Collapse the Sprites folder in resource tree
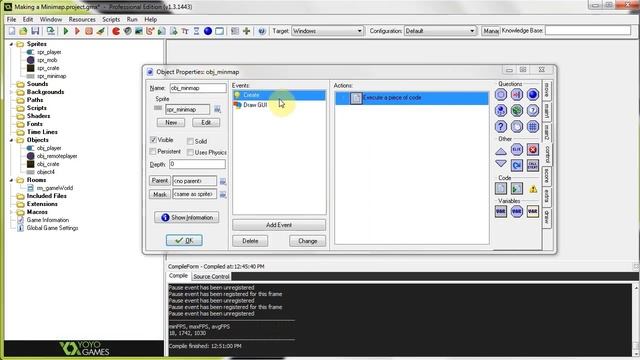The image size is (640, 360). (11, 44)
